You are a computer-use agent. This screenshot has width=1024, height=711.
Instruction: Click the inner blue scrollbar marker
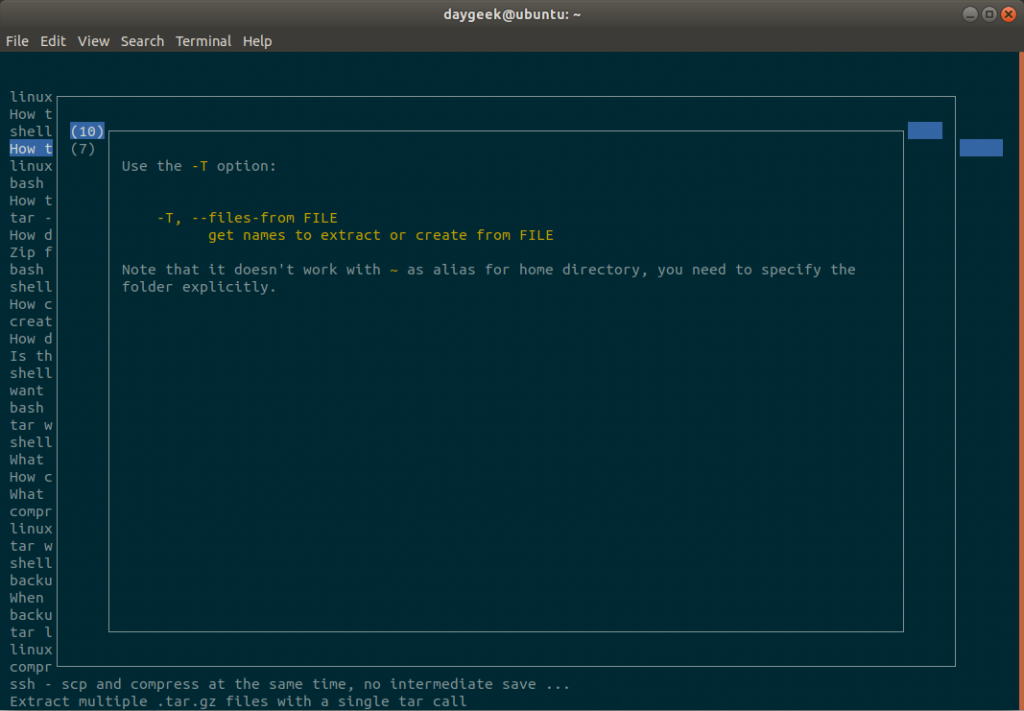pyautogui.click(x=924, y=130)
